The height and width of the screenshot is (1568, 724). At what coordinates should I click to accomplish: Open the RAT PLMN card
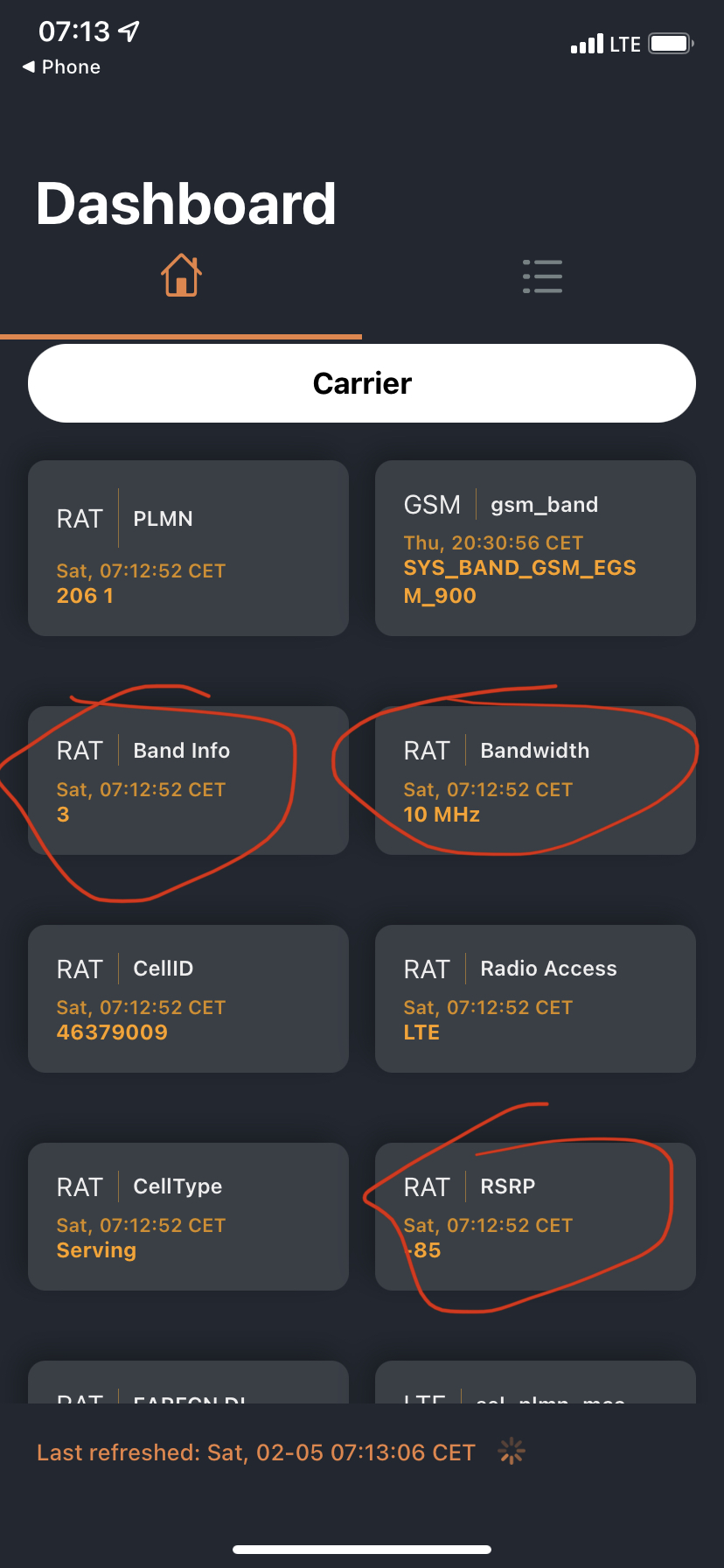[188, 549]
